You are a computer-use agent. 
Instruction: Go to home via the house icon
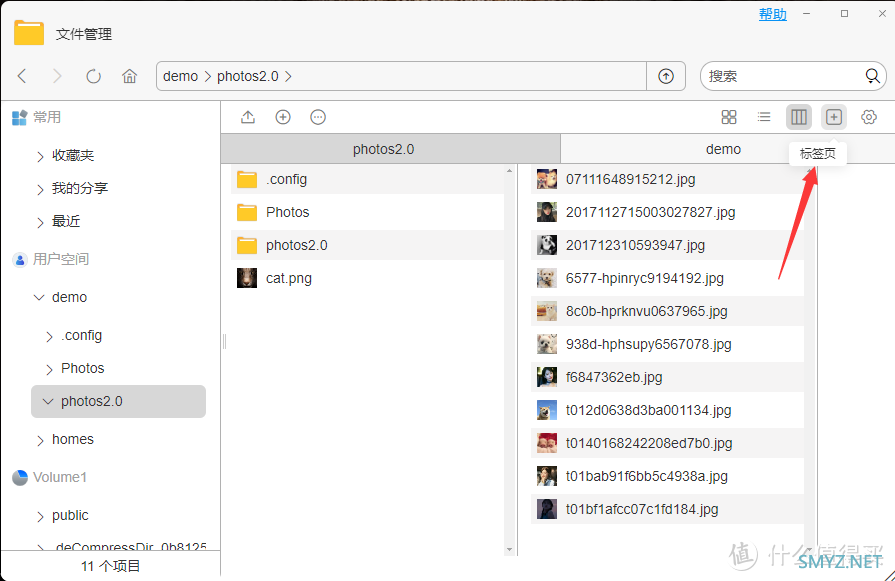(130, 76)
